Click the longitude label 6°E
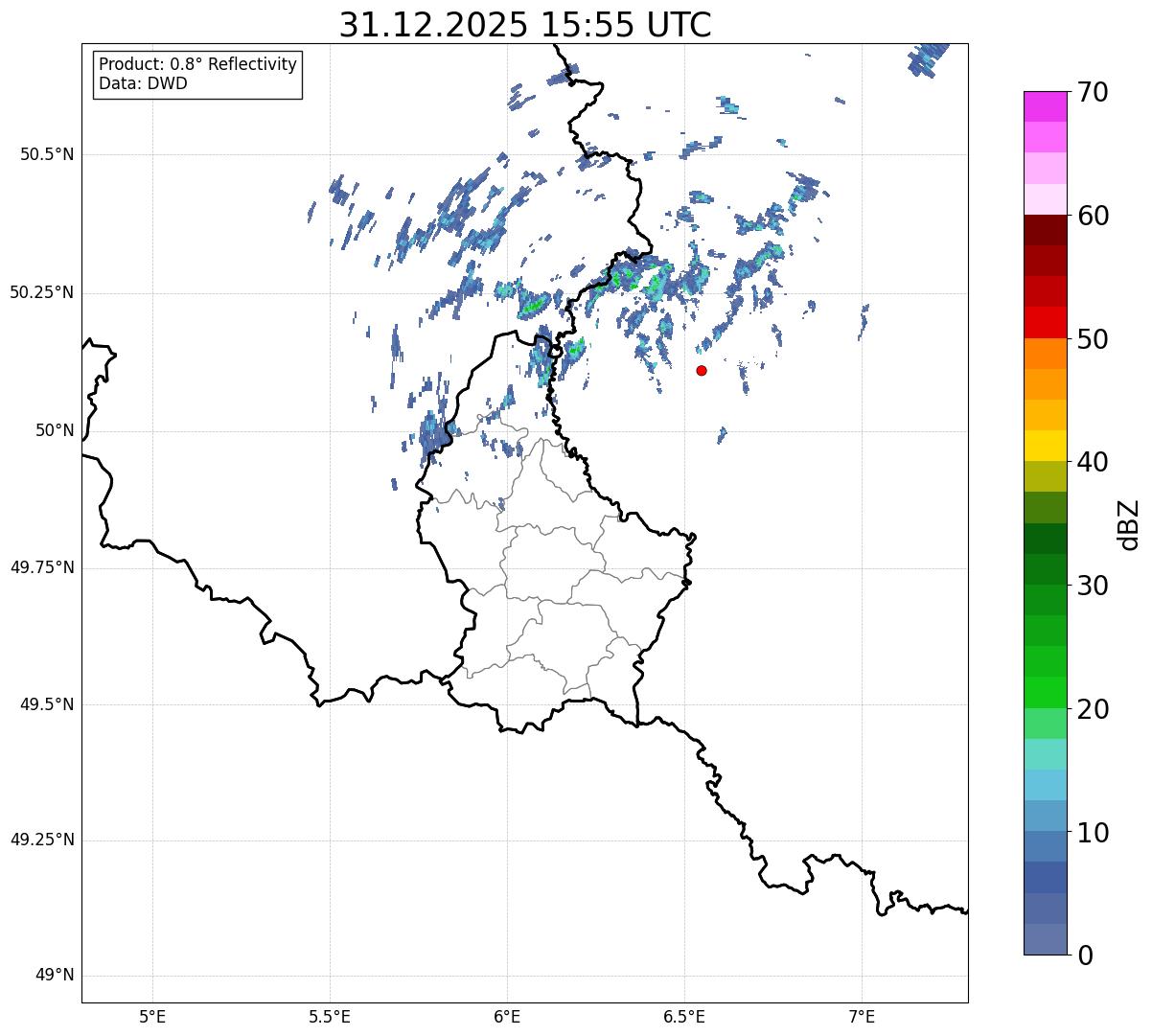Viewport: 1152px width, 1036px height. click(x=507, y=1016)
